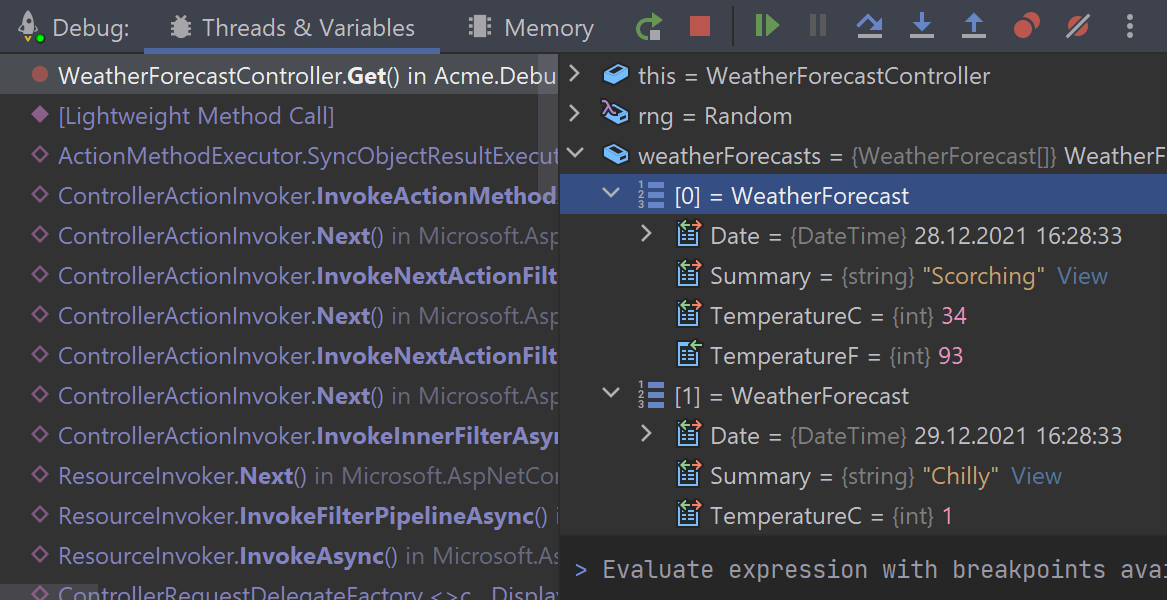The height and width of the screenshot is (600, 1167).
Task: Toggle Mute Breakpoints
Action: [1078, 27]
